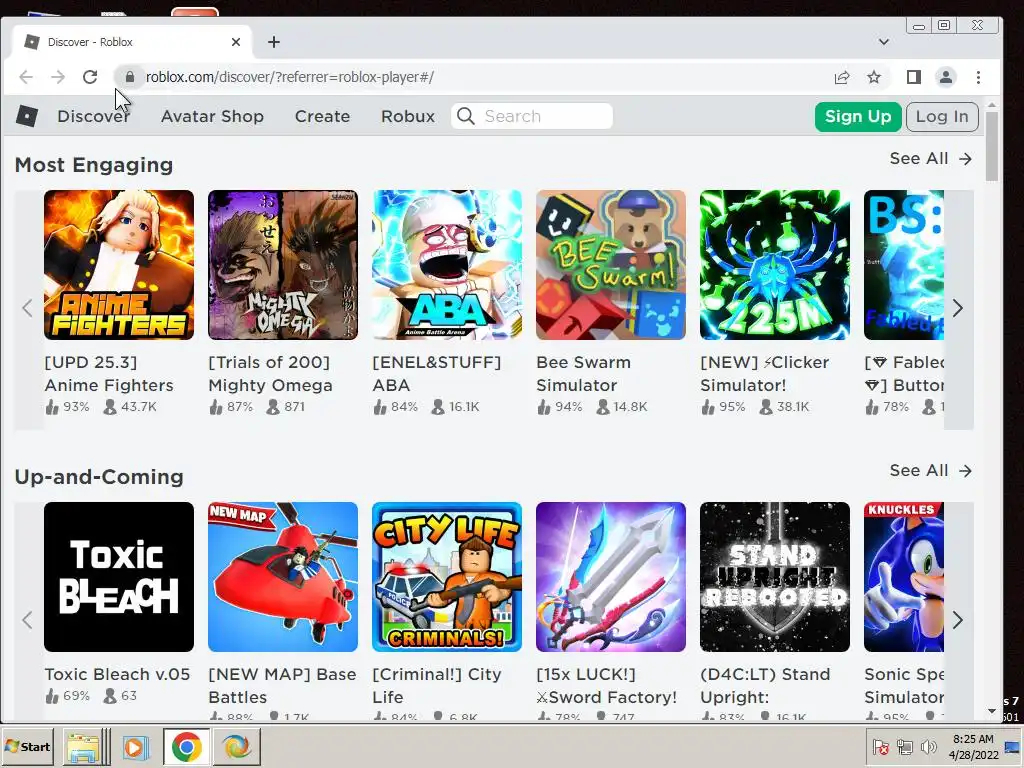Screen dimensions: 1024x768
Task: Click the '[ENEL&STUFF] ABA' title
Action: pos(437,374)
